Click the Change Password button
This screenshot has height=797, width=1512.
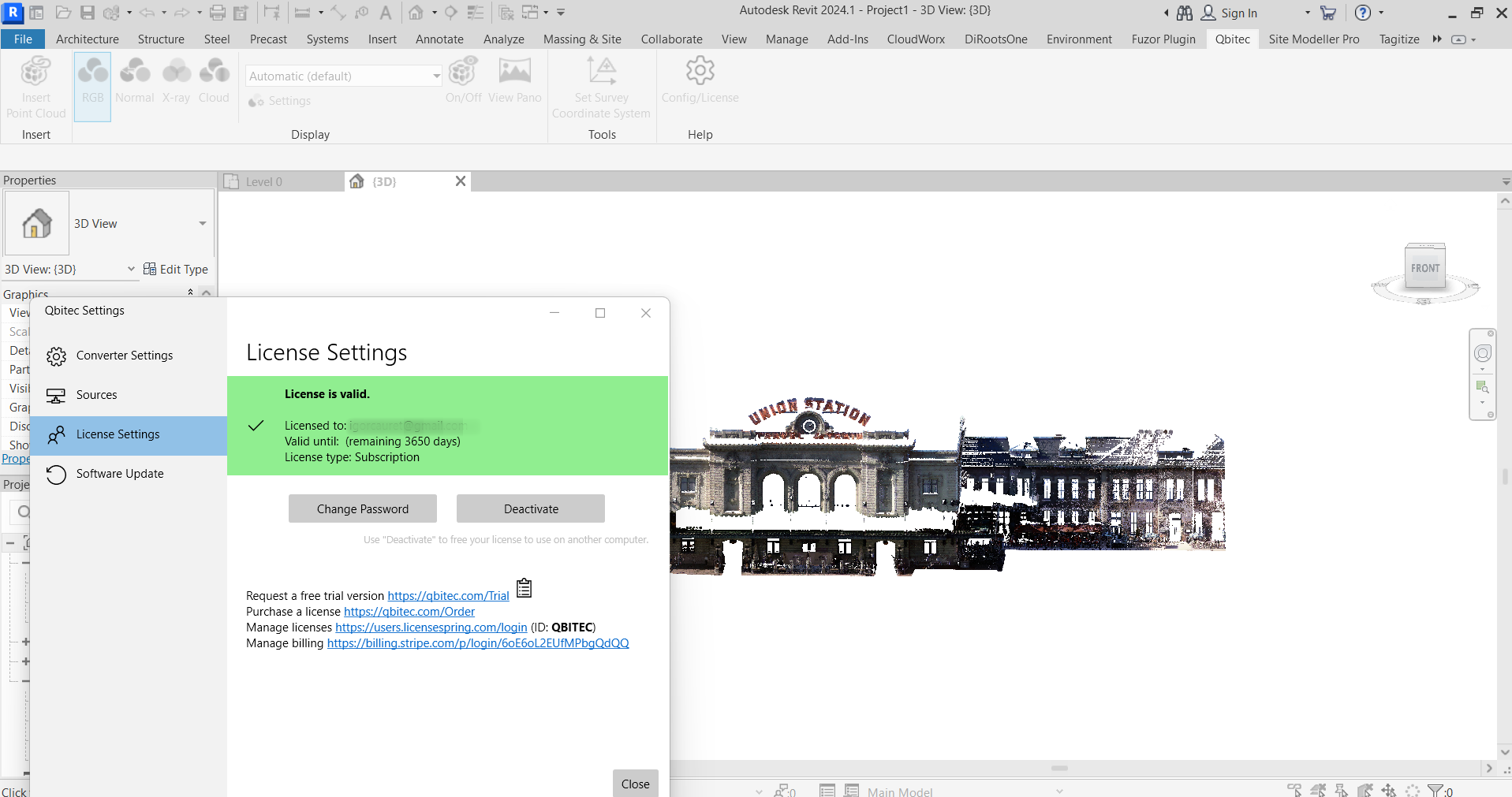tap(363, 508)
